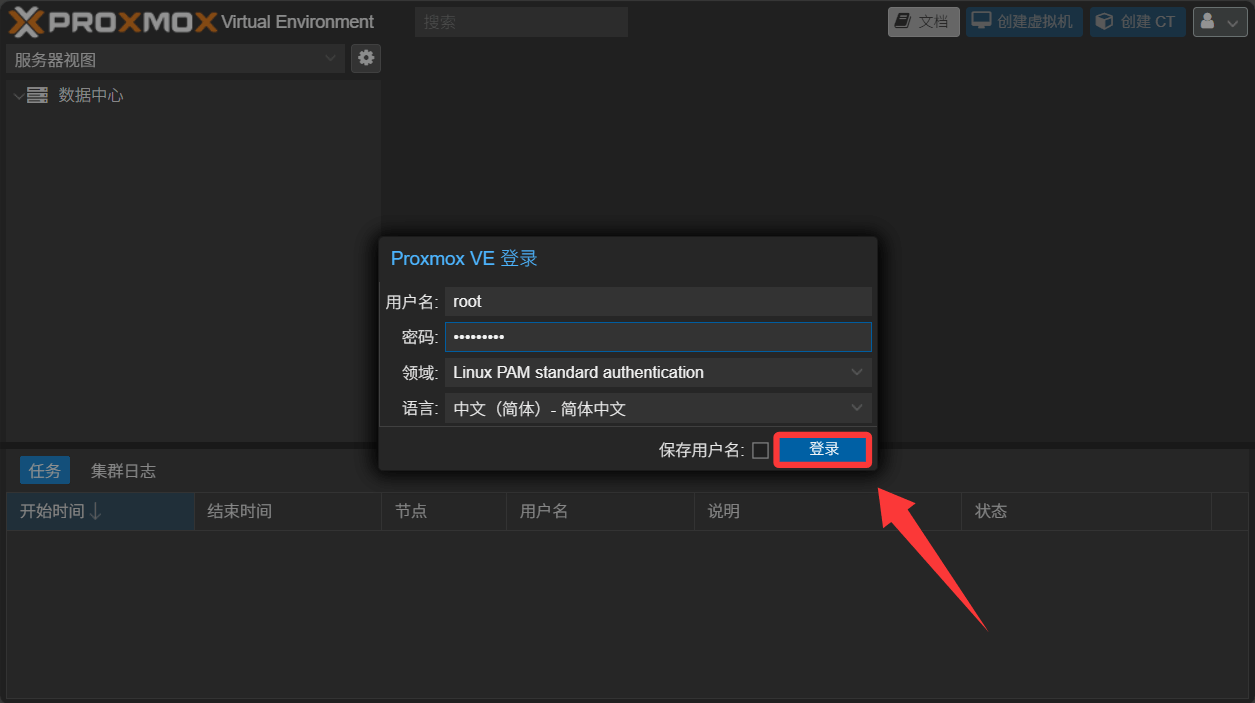Switch to the 任务 tab

pos(45,470)
